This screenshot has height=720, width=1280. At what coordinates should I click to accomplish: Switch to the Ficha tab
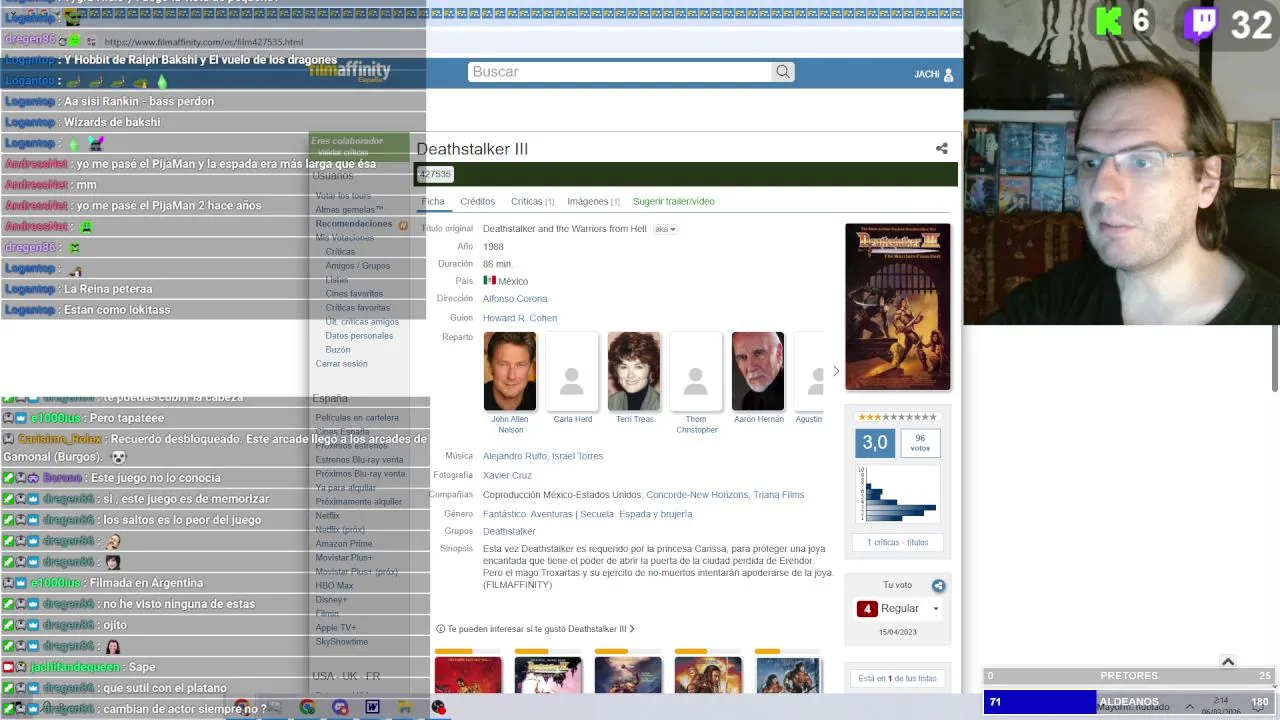[x=432, y=201]
